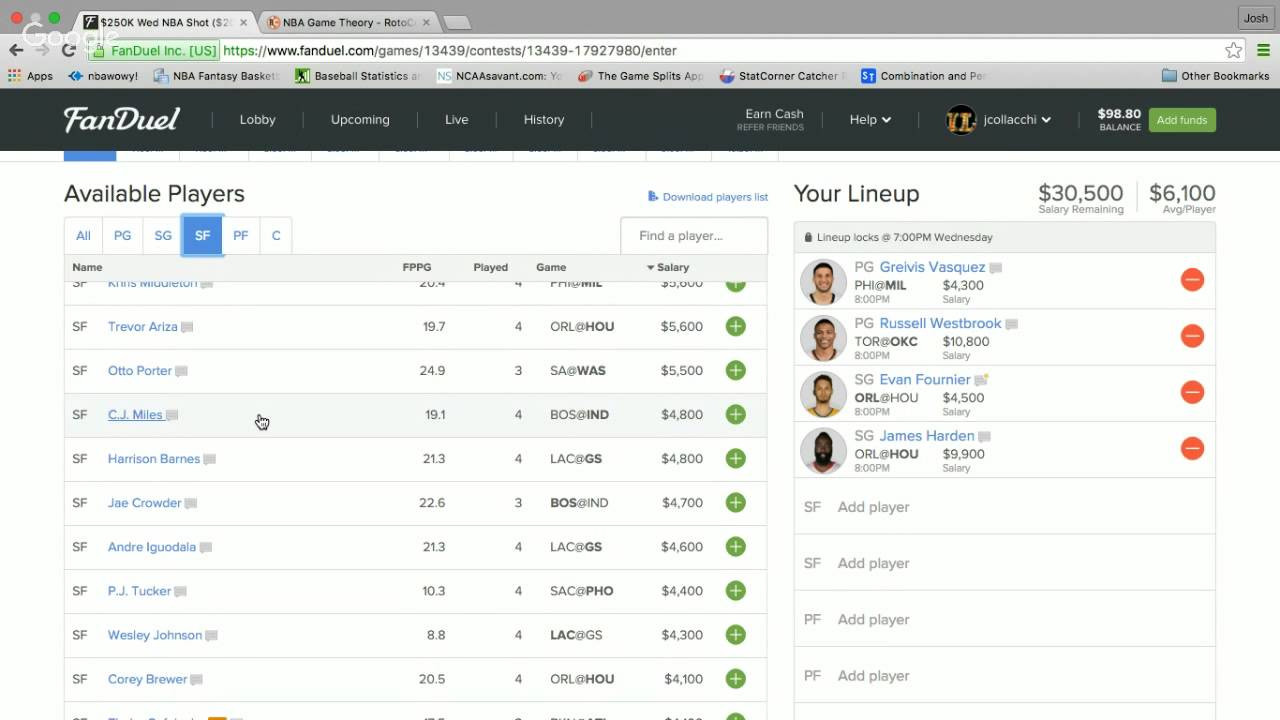Viewport: 1280px width, 720px height.
Task: Click the browser address bar URL
Action: (450, 50)
